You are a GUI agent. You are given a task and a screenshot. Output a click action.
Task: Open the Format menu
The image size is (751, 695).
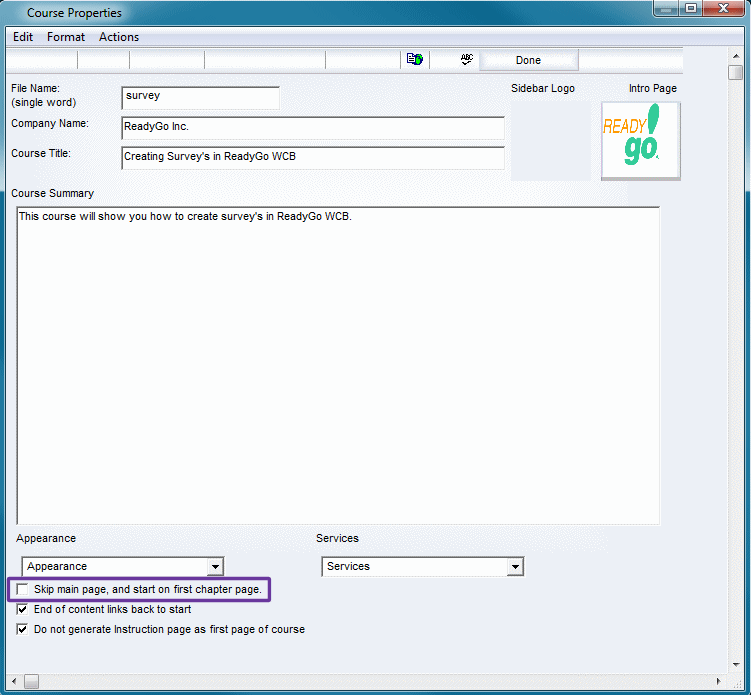[66, 37]
